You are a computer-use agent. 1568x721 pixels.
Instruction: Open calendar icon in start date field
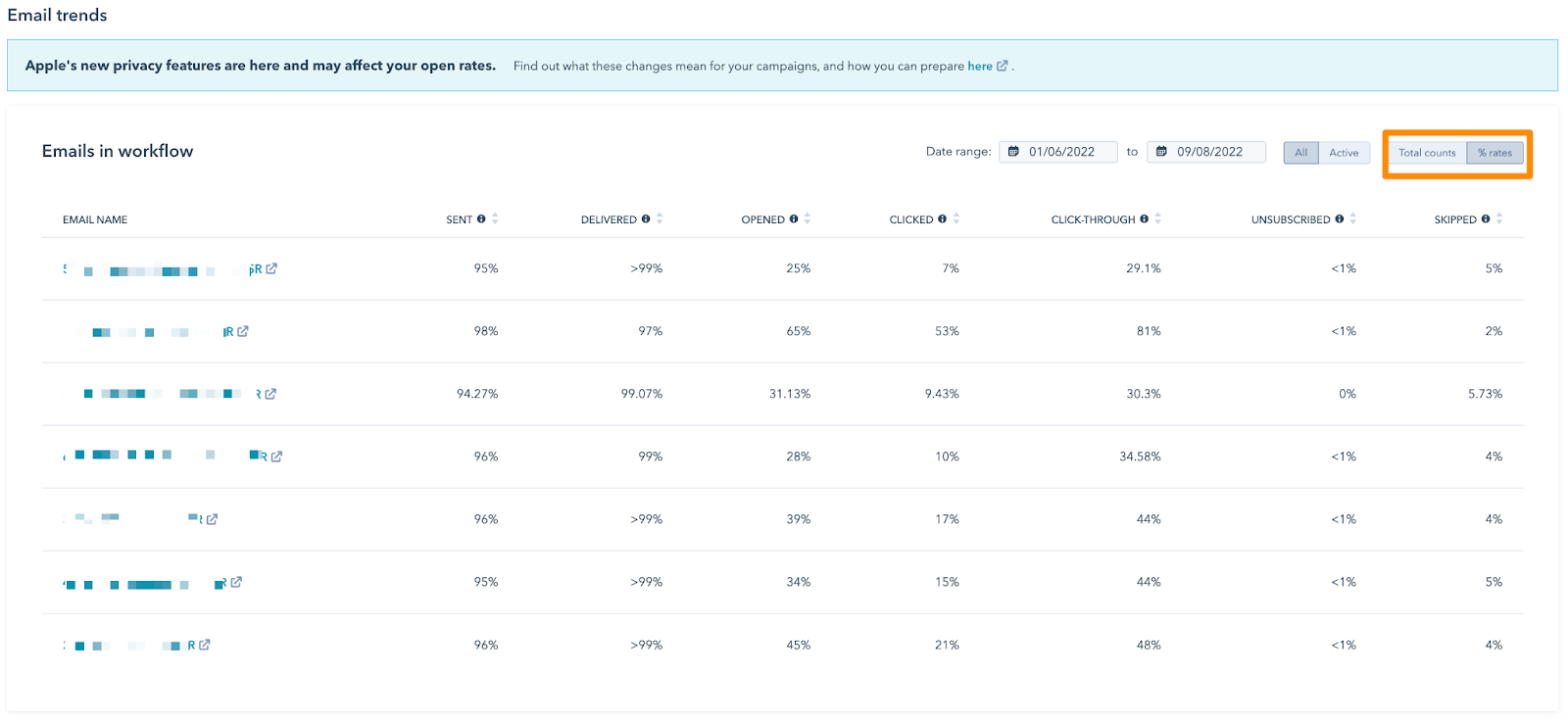[x=1013, y=152]
